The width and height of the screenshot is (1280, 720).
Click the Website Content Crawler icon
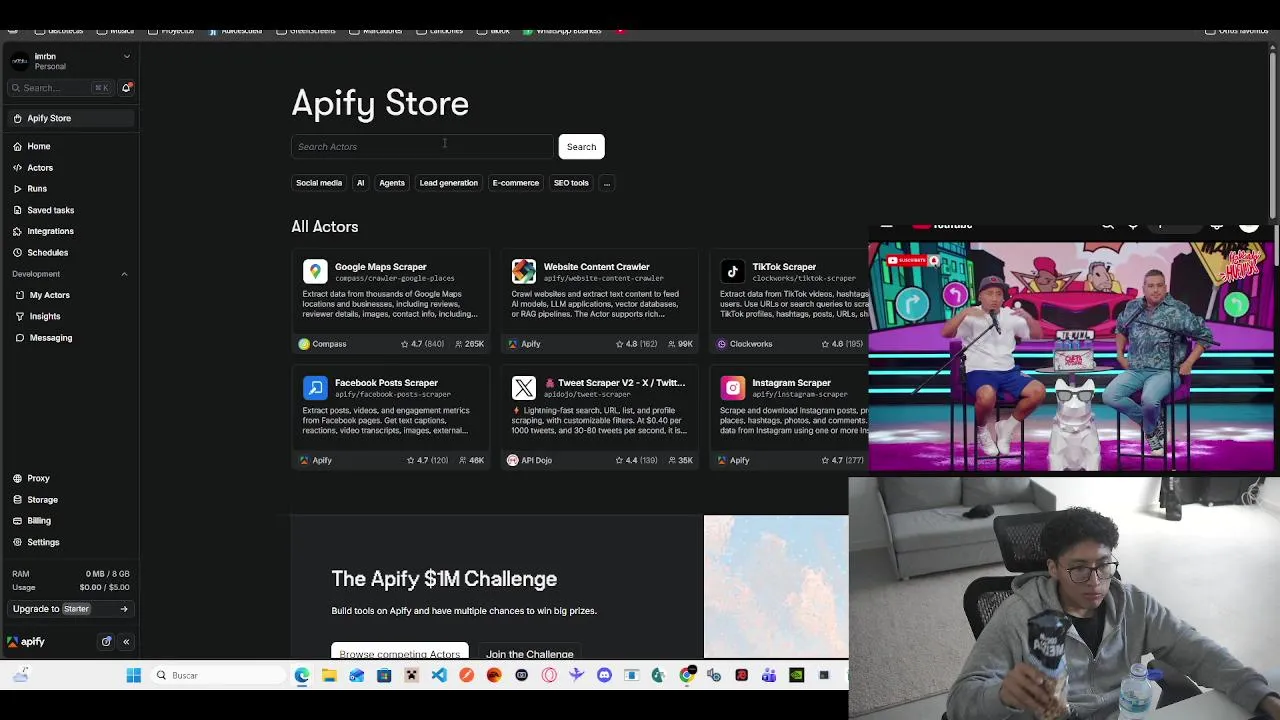(x=524, y=271)
